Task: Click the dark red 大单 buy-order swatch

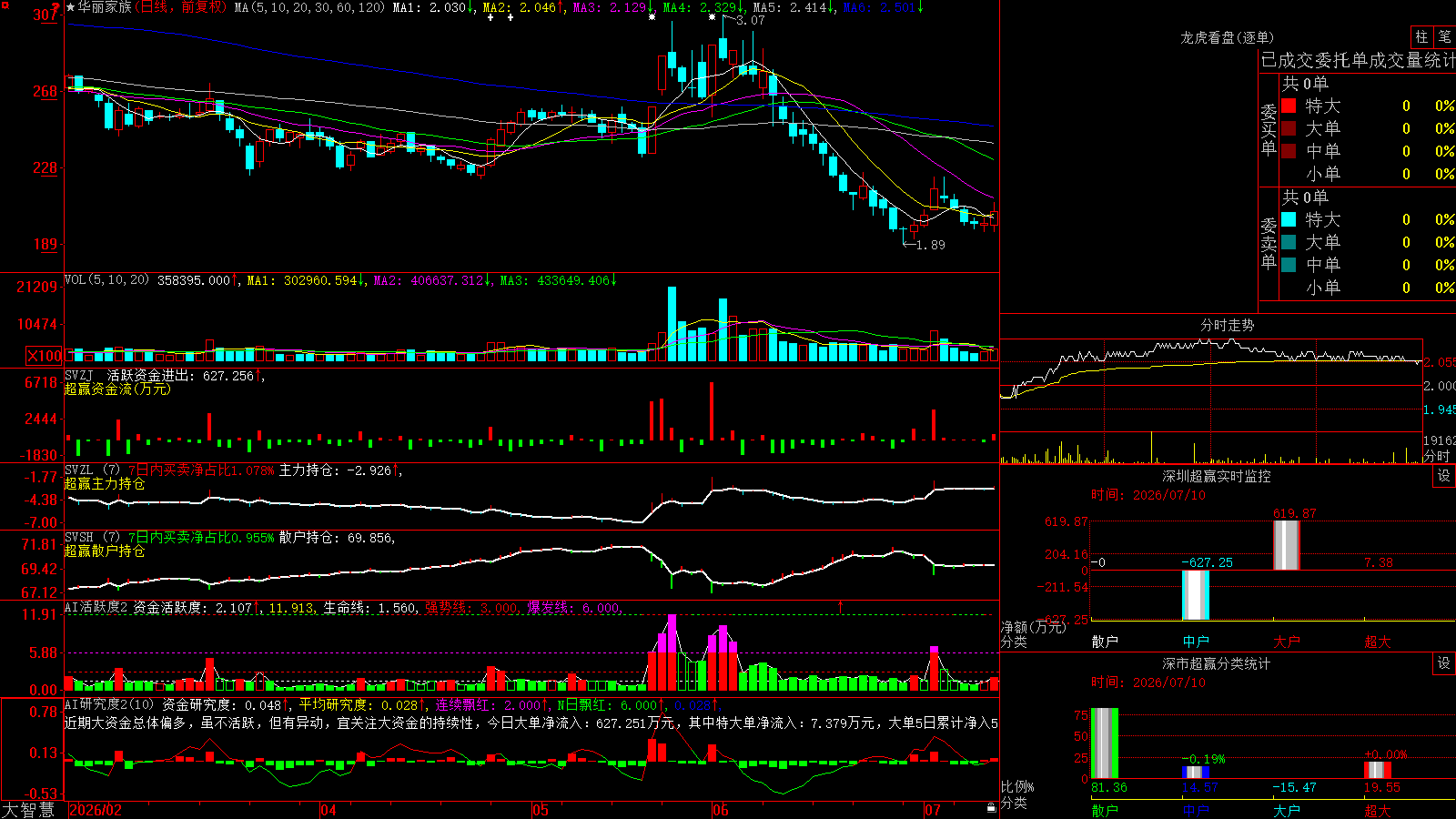Action: [x=1289, y=128]
